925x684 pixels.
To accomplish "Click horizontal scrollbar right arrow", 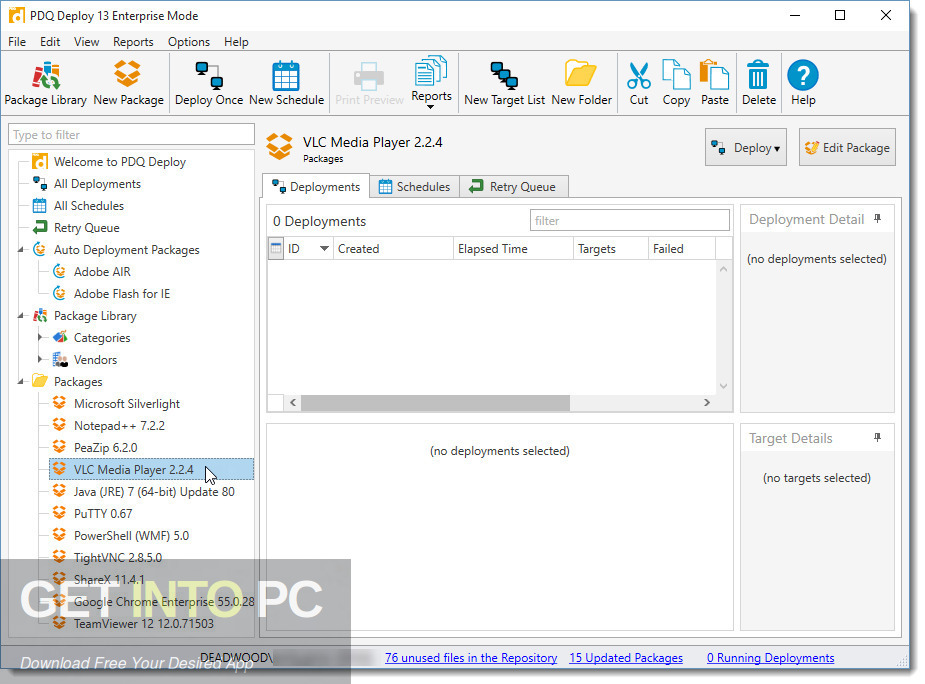I will 707,402.
